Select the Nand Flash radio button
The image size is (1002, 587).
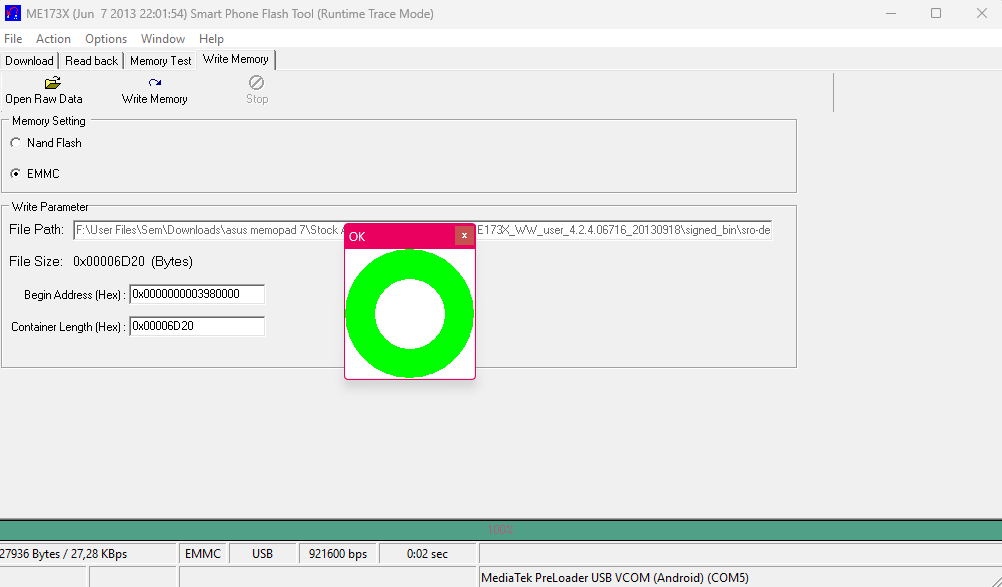(x=16, y=143)
